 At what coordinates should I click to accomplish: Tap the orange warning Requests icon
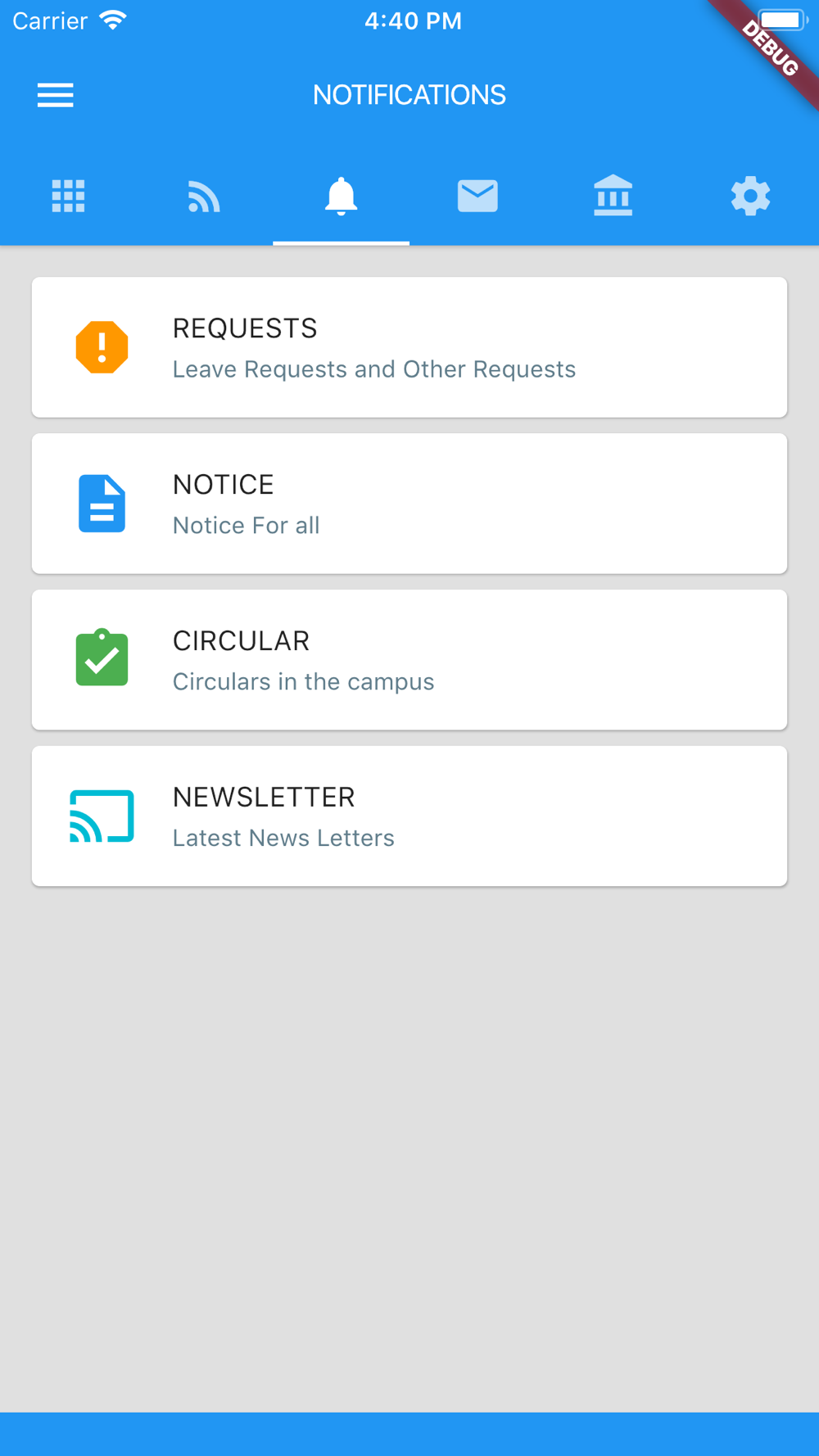tap(102, 347)
